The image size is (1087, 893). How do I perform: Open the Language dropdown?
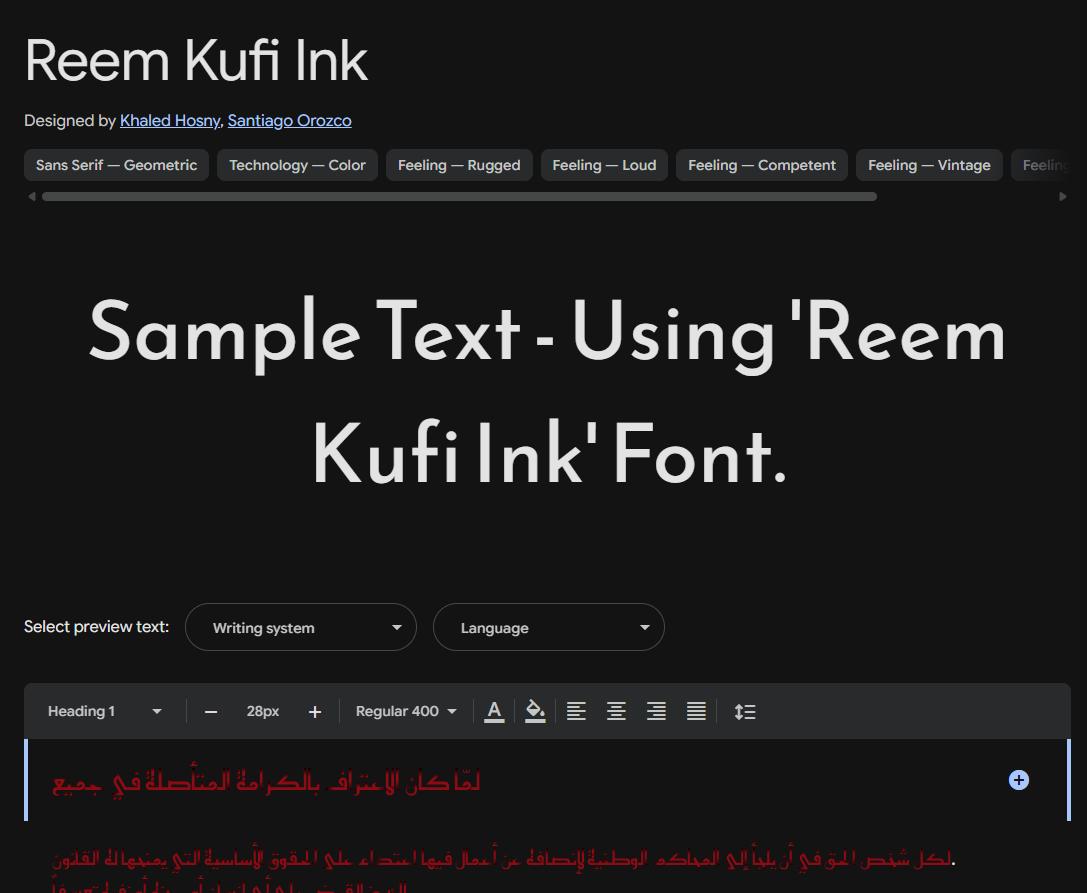coord(549,627)
